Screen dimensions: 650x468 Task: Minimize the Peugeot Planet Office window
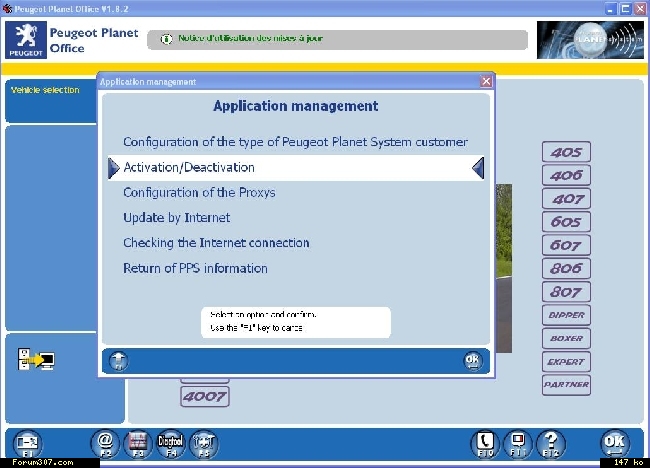(x=611, y=9)
